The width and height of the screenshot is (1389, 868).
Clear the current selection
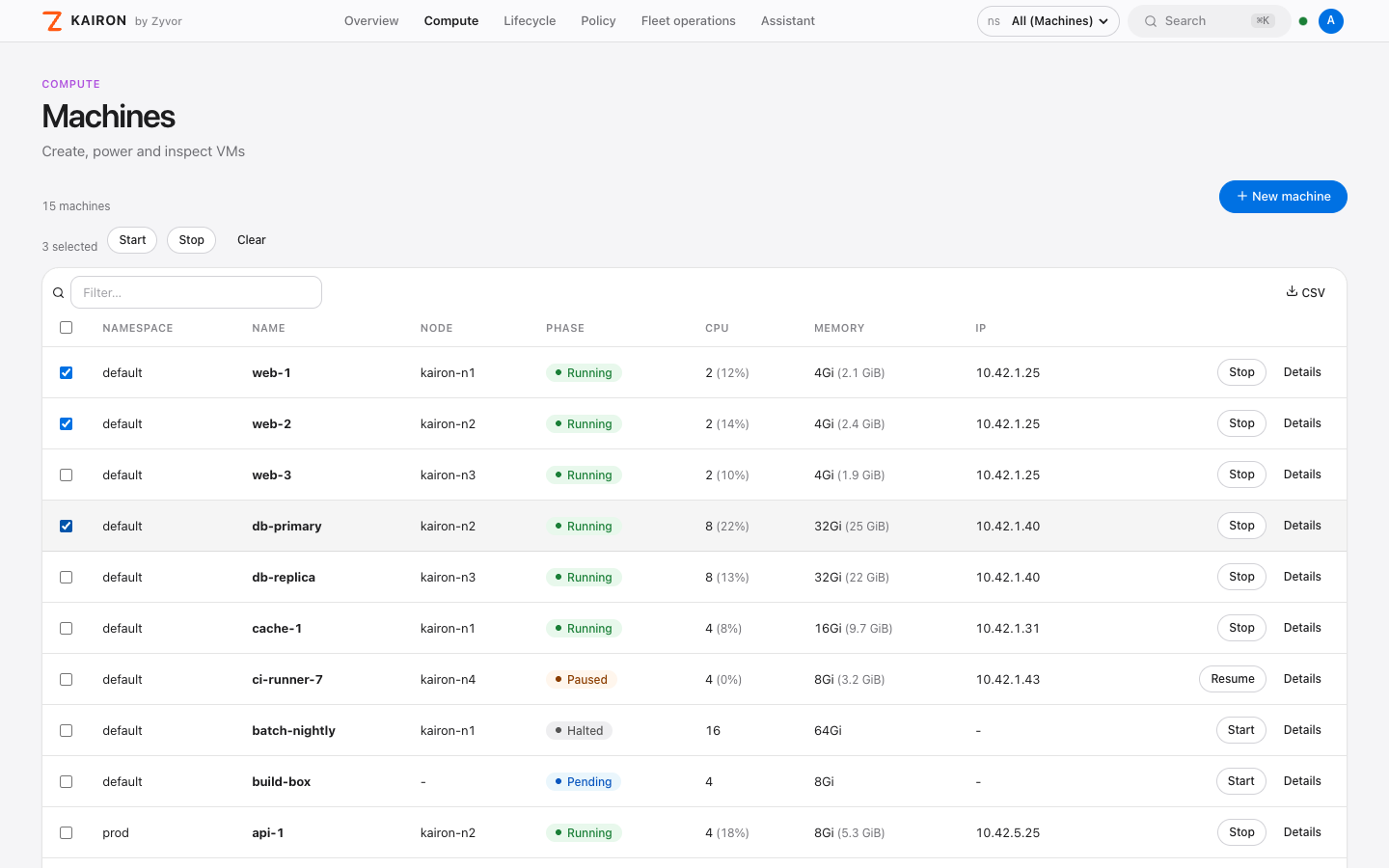pos(252,240)
